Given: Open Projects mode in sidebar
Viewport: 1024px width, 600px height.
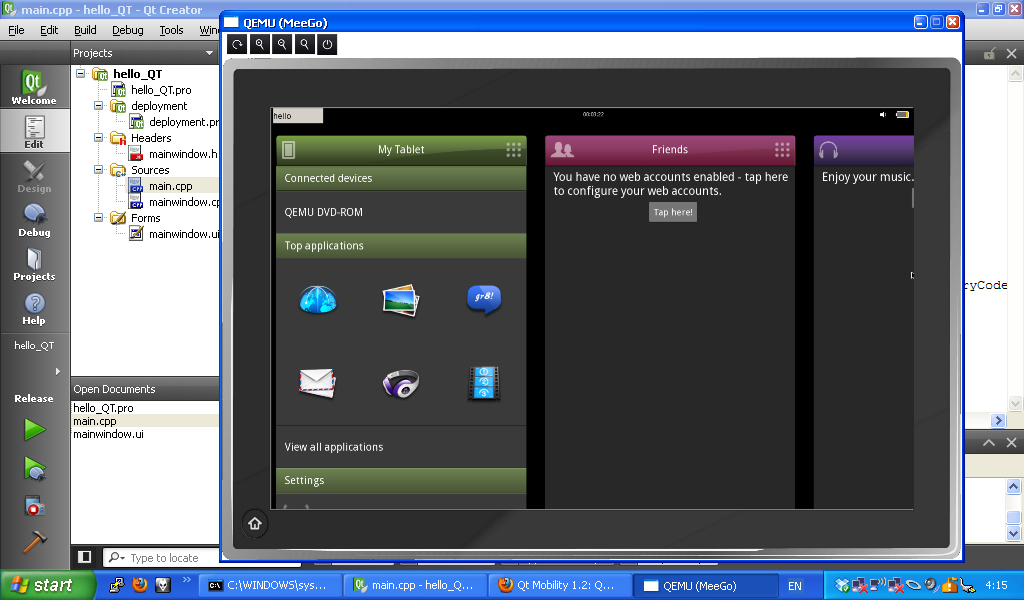Looking at the screenshot, I should (34, 264).
